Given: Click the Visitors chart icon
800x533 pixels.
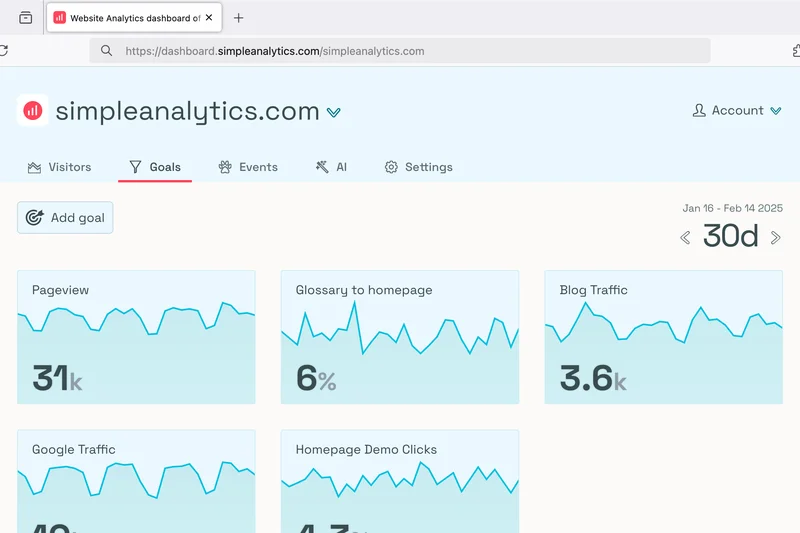Looking at the screenshot, I should pos(34,167).
